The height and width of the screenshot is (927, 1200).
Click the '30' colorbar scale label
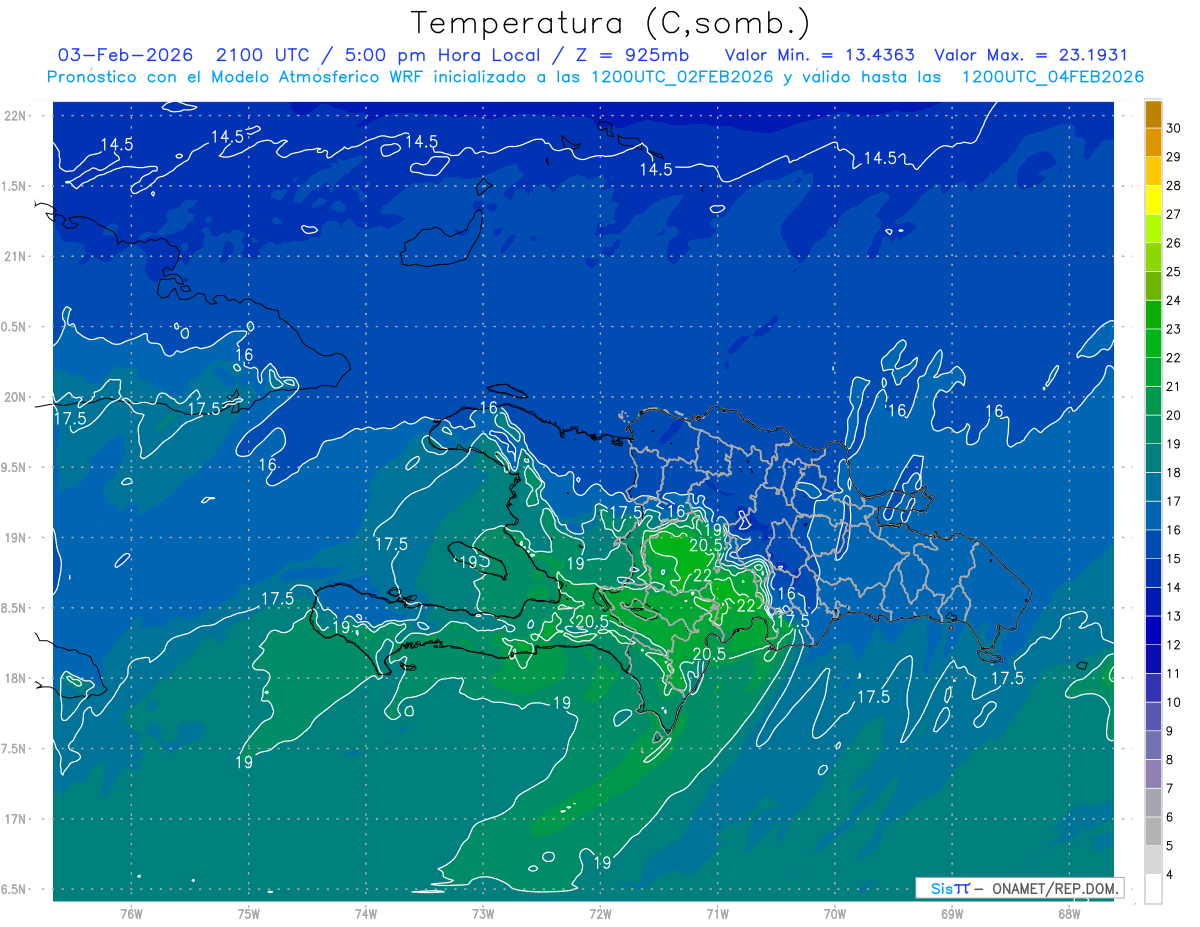[1174, 127]
